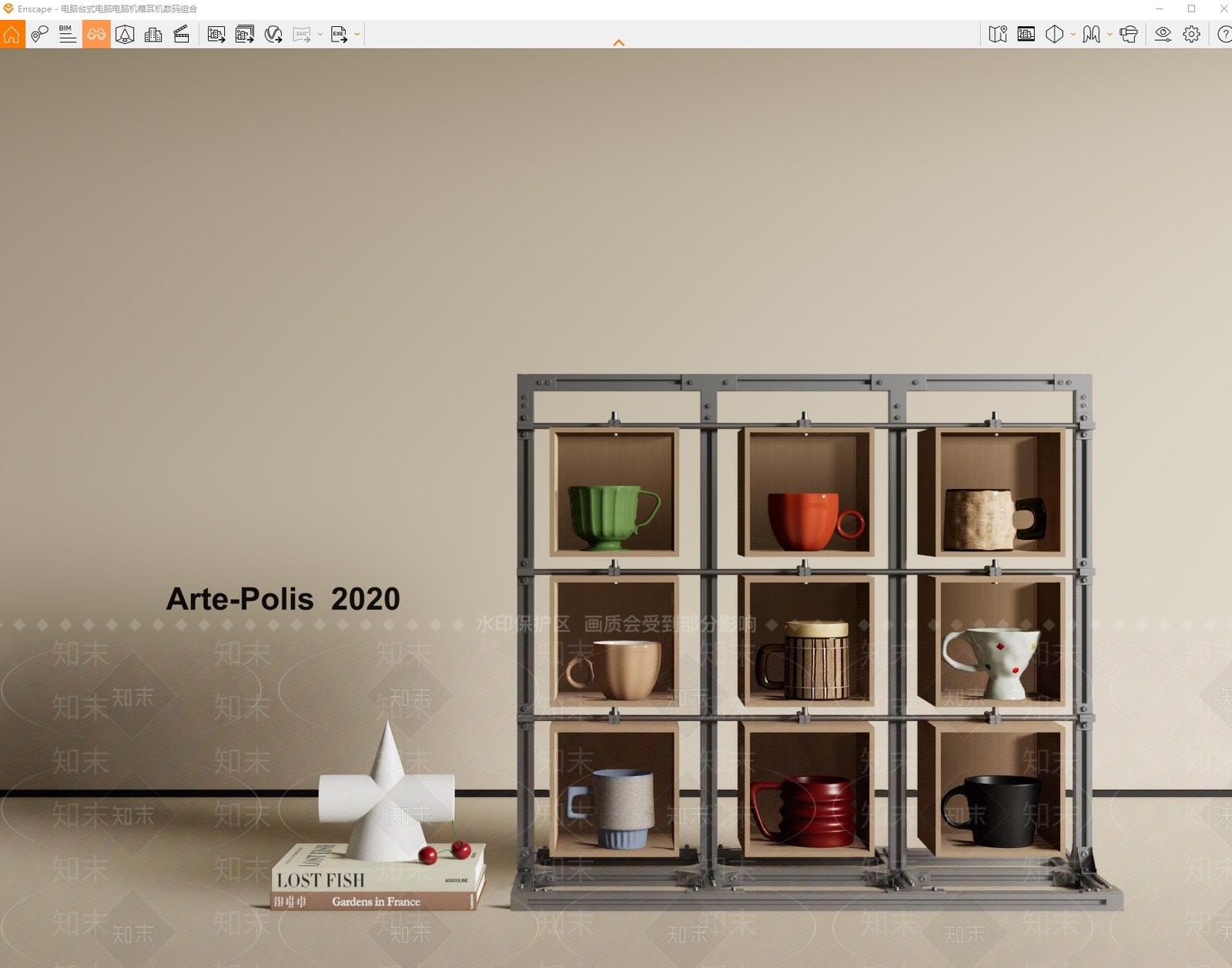Click the green fluted cup in the shelf
The image size is (1232, 968).
click(x=613, y=518)
